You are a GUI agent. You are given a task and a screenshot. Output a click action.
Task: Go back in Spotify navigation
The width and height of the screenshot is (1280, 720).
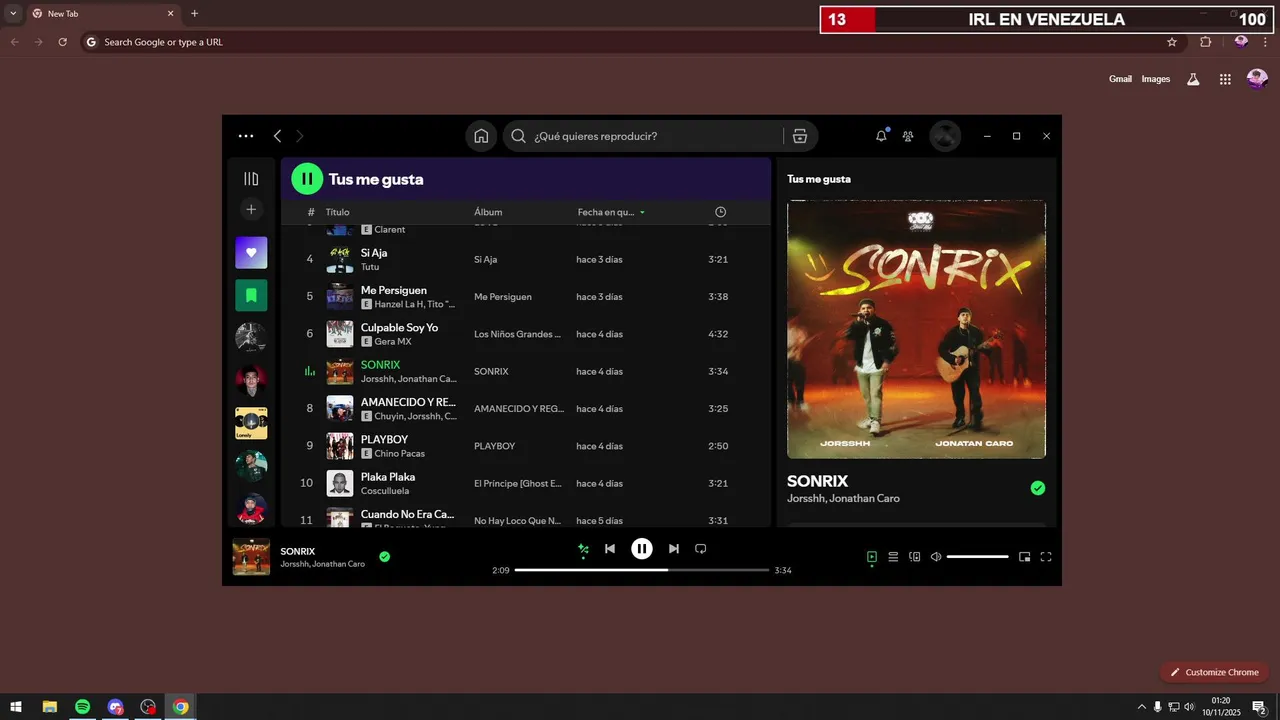(278, 136)
